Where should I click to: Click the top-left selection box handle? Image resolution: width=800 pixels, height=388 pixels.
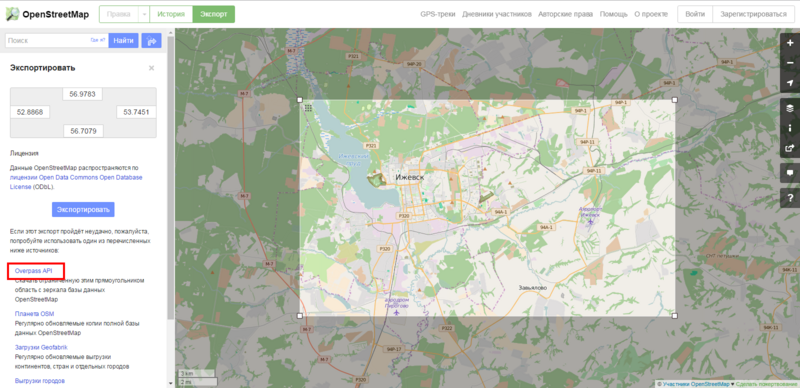(300, 100)
